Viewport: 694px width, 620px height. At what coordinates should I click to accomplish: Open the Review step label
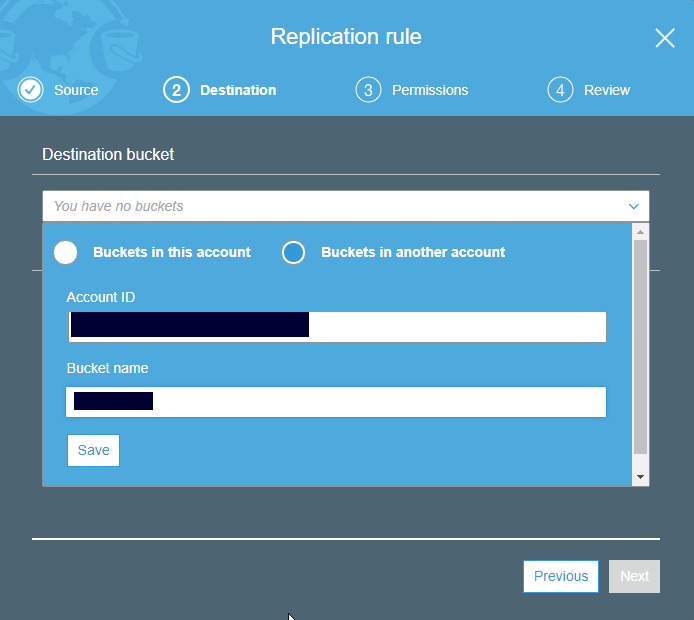click(607, 90)
